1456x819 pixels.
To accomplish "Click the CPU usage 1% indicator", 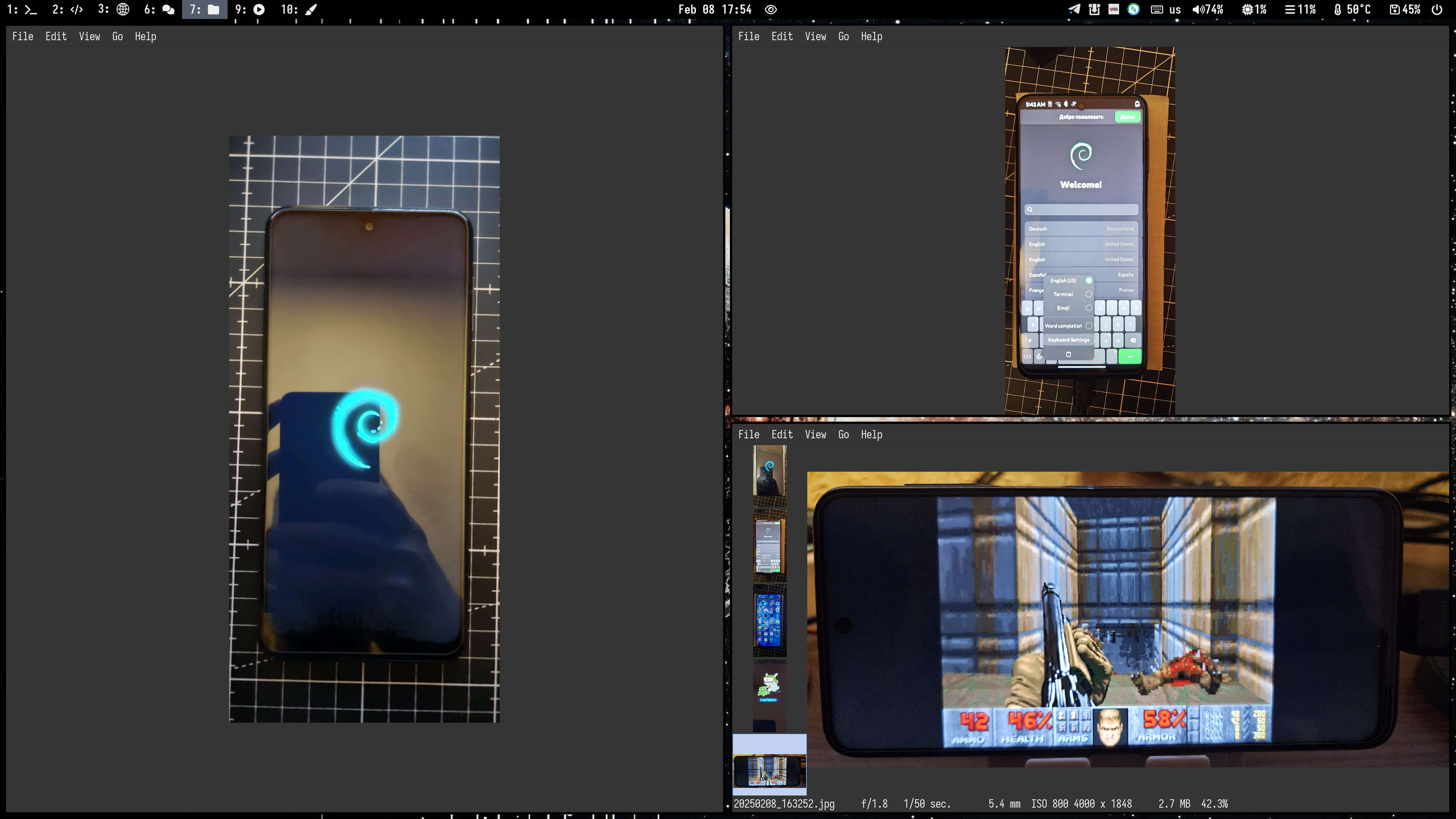I will coord(1254,9).
